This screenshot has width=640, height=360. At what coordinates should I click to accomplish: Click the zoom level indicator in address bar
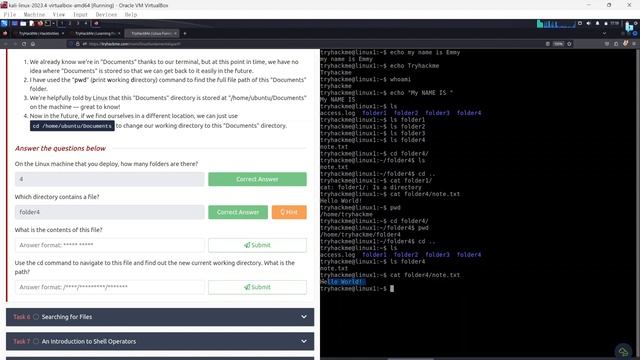[x=558, y=44]
